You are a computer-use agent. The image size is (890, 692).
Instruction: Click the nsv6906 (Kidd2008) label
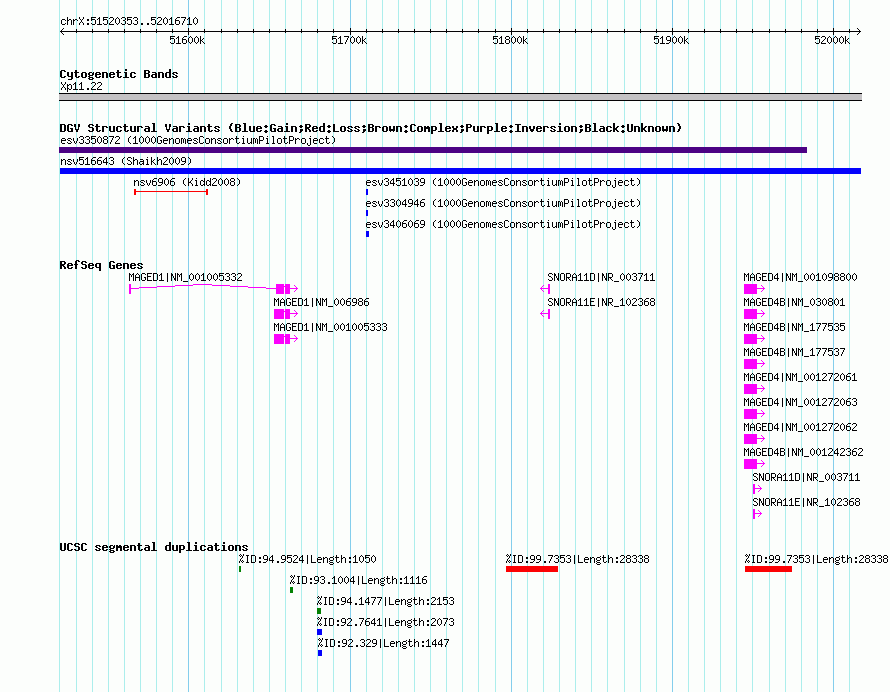pyautogui.click(x=187, y=182)
